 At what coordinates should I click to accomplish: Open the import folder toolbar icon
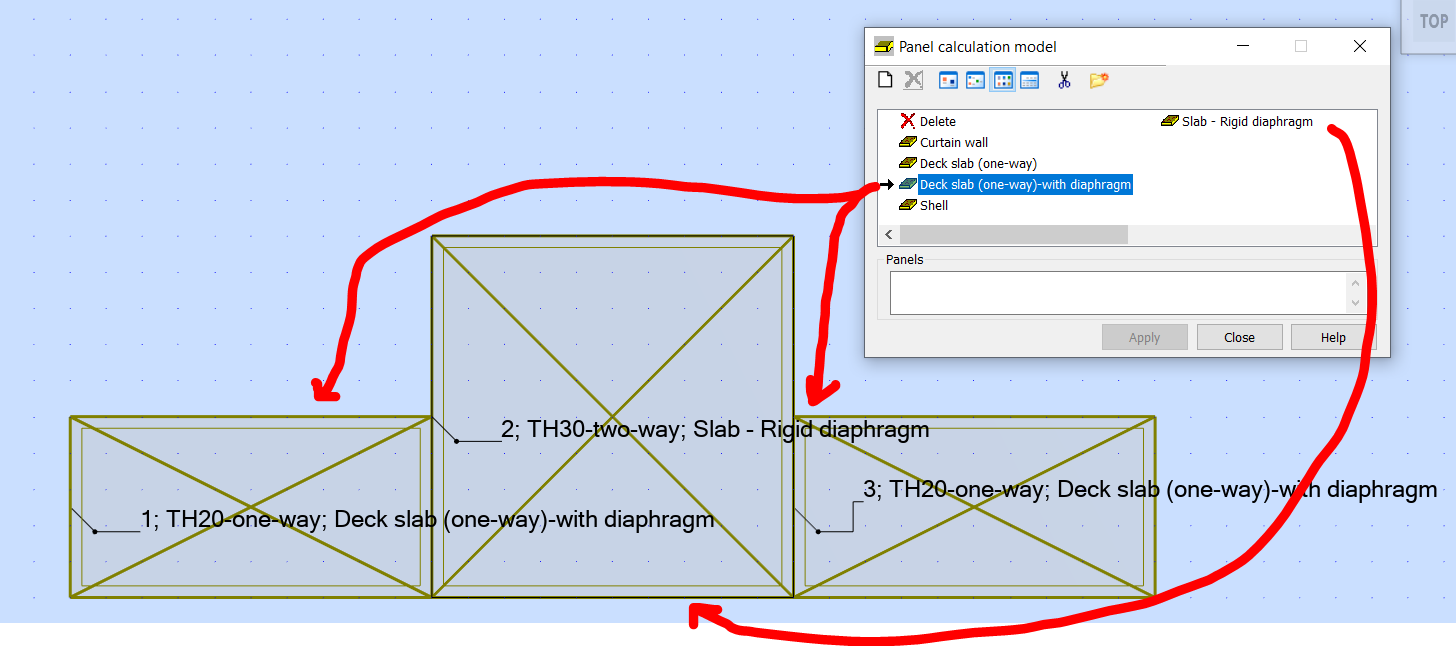tap(1097, 79)
